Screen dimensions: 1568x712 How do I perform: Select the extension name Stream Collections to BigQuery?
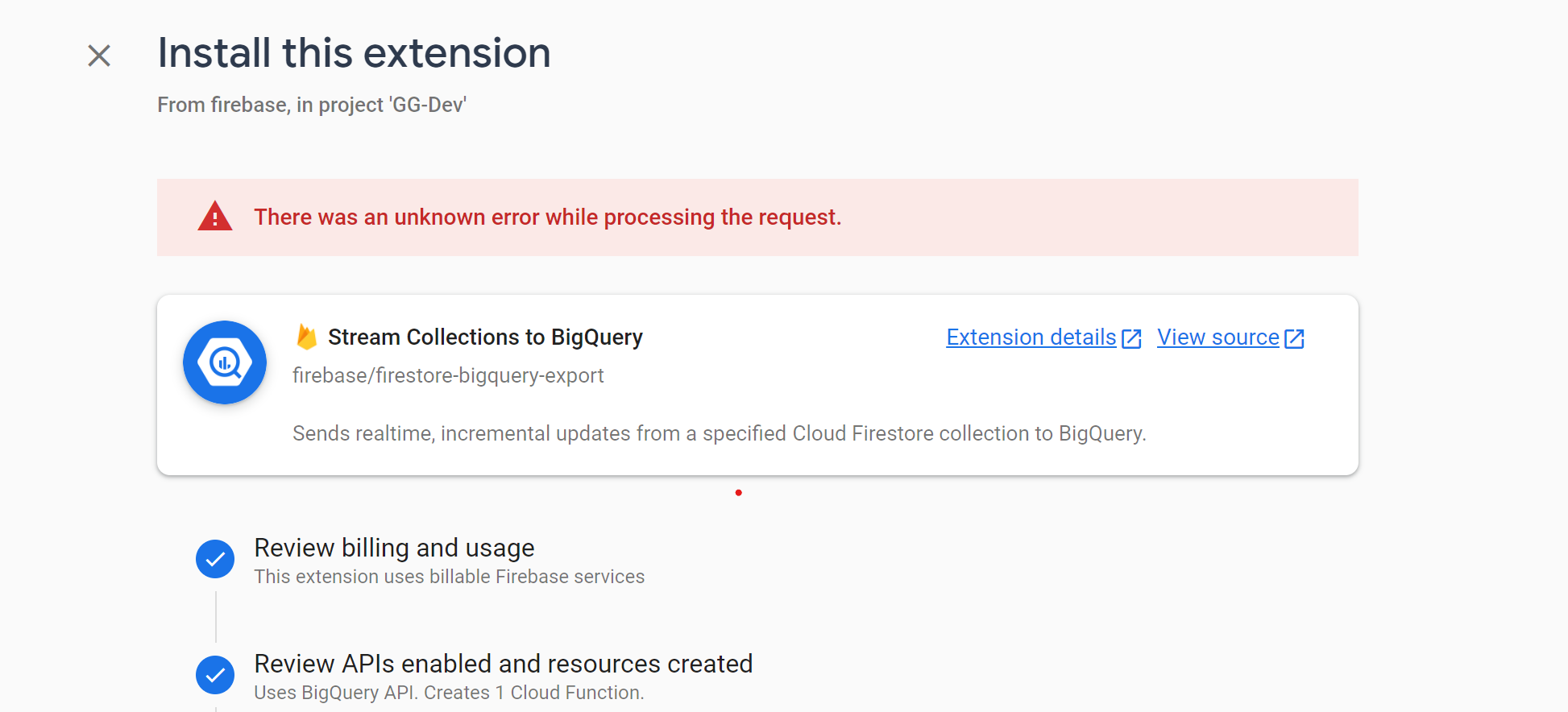click(x=485, y=337)
